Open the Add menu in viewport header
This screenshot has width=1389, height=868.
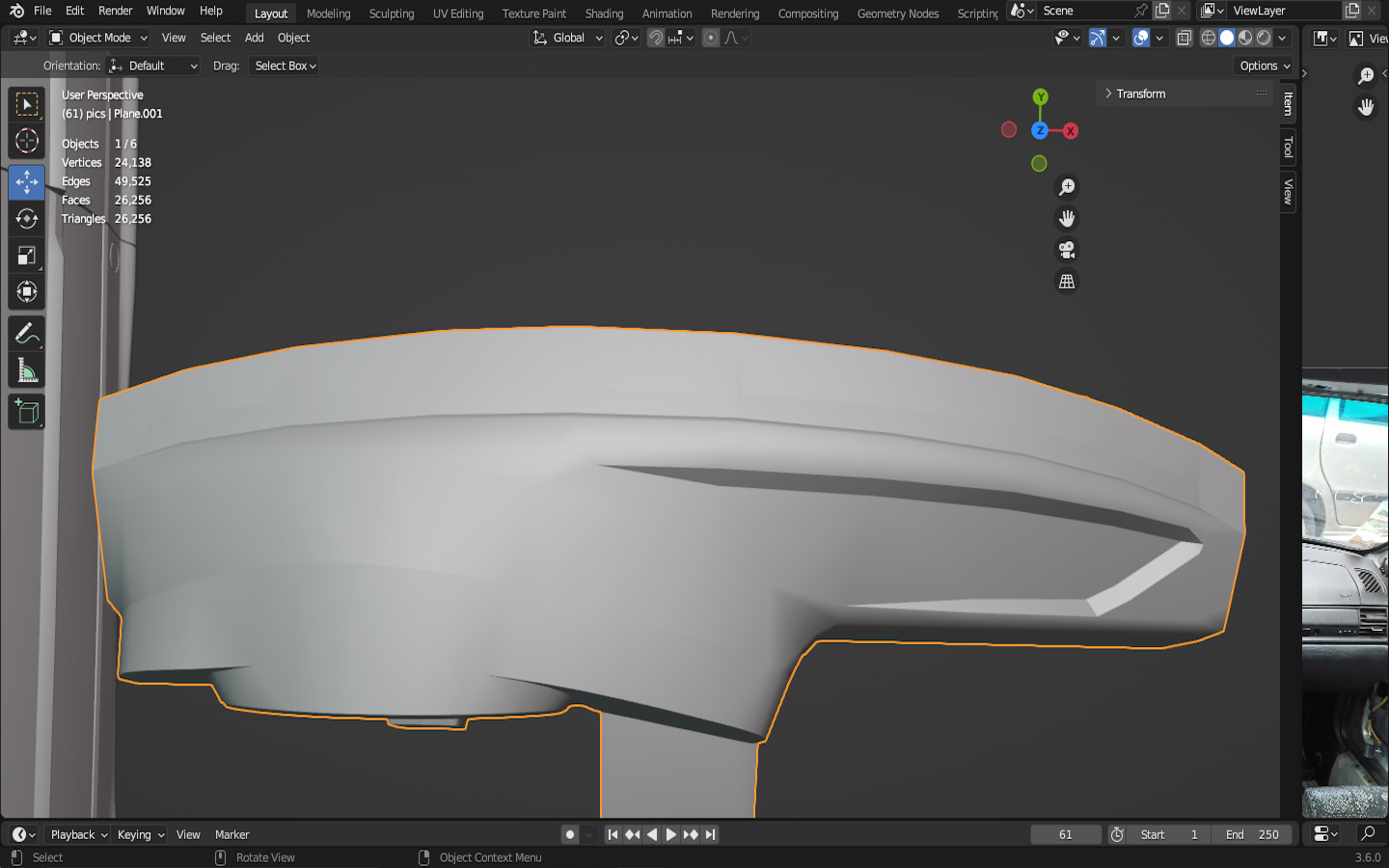pyautogui.click(x=254, y=38)
